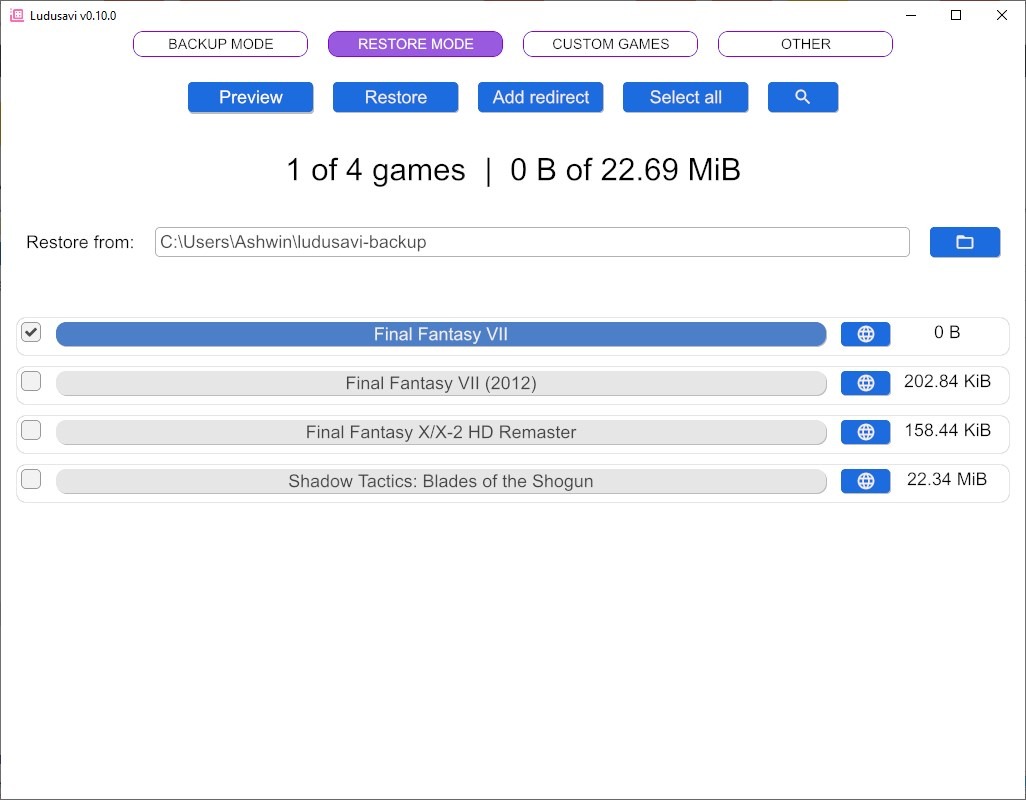1026x800 pixels.
Task: Click the Restore button
Action: point(396,97)
